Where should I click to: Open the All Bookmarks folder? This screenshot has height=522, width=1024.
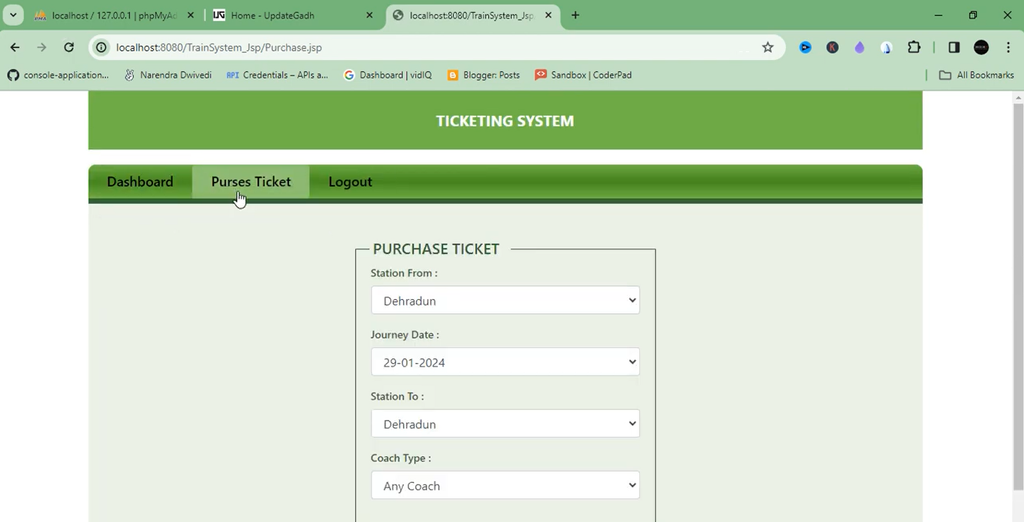tap(976, 75)
